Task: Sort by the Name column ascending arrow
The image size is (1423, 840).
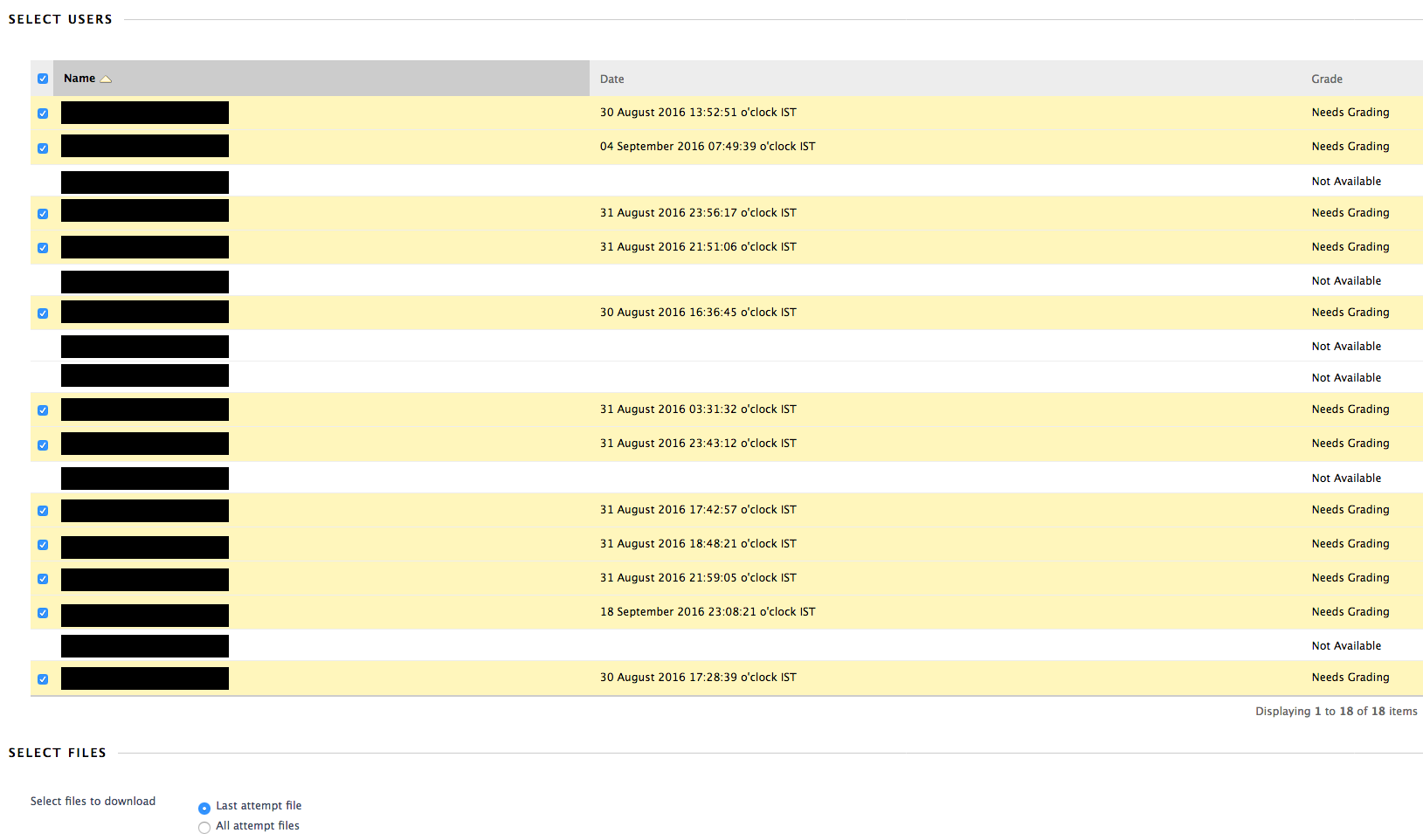Action: pyautogui.click(x=106, y=79)
